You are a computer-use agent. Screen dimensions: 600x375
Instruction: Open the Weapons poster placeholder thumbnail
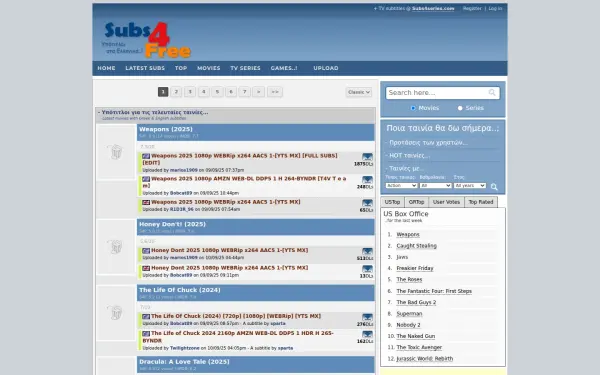tap(116, 152)
